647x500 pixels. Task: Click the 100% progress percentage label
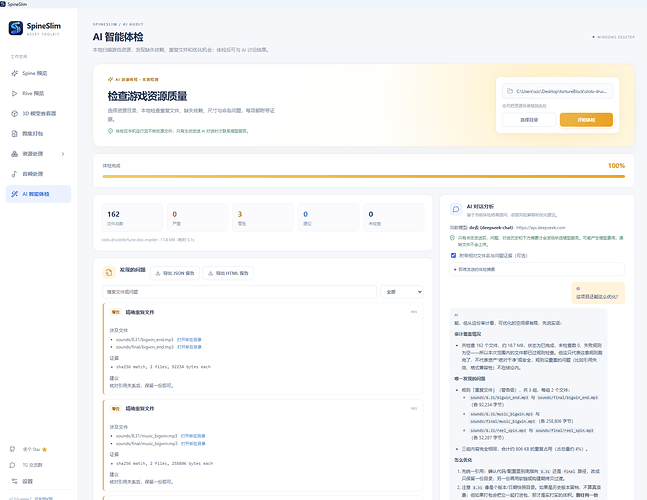point(616,165)
